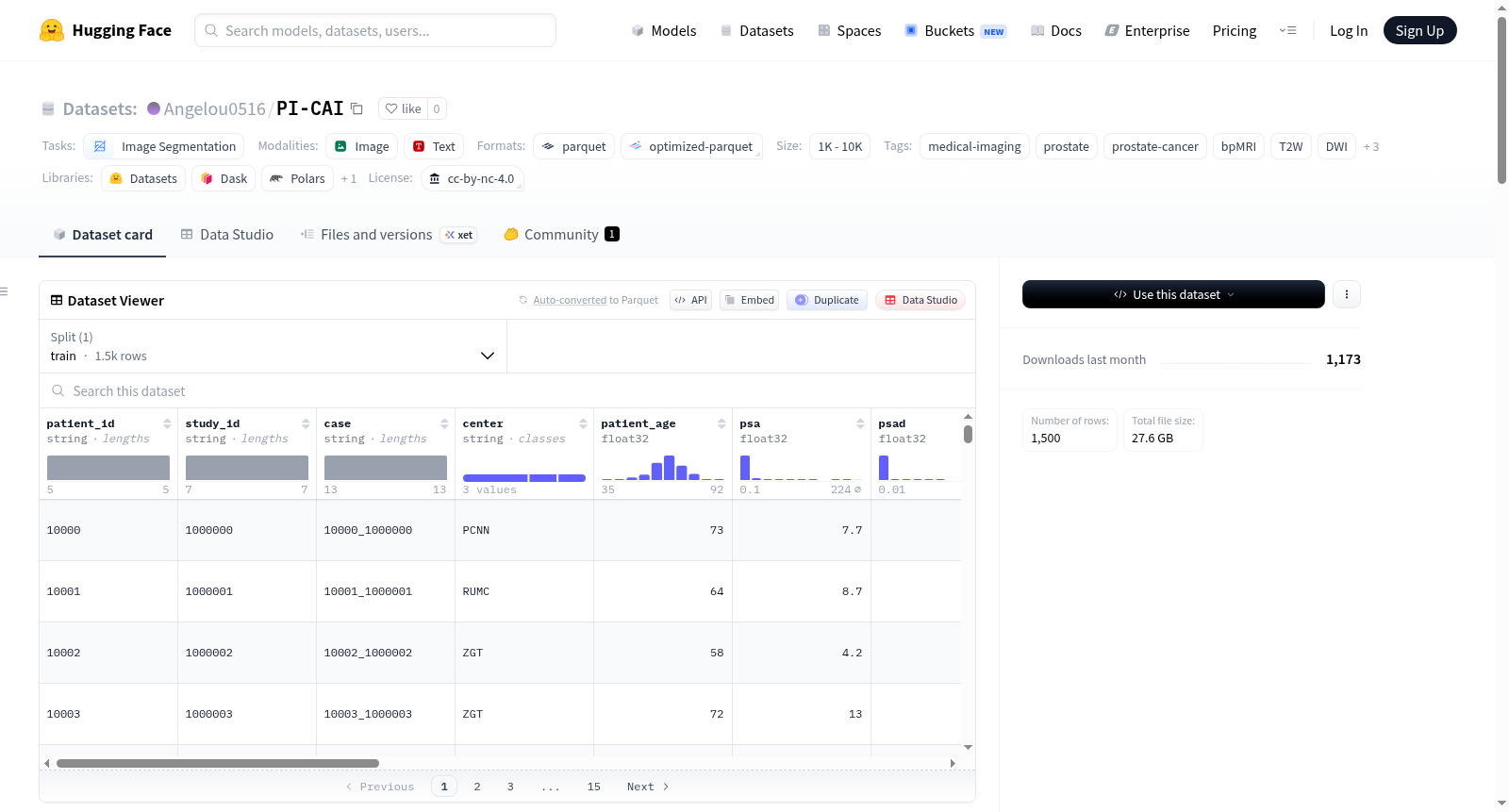Click the psa value distribution histogram
This screenshot has height=812, width=1509.
[802, 468]
